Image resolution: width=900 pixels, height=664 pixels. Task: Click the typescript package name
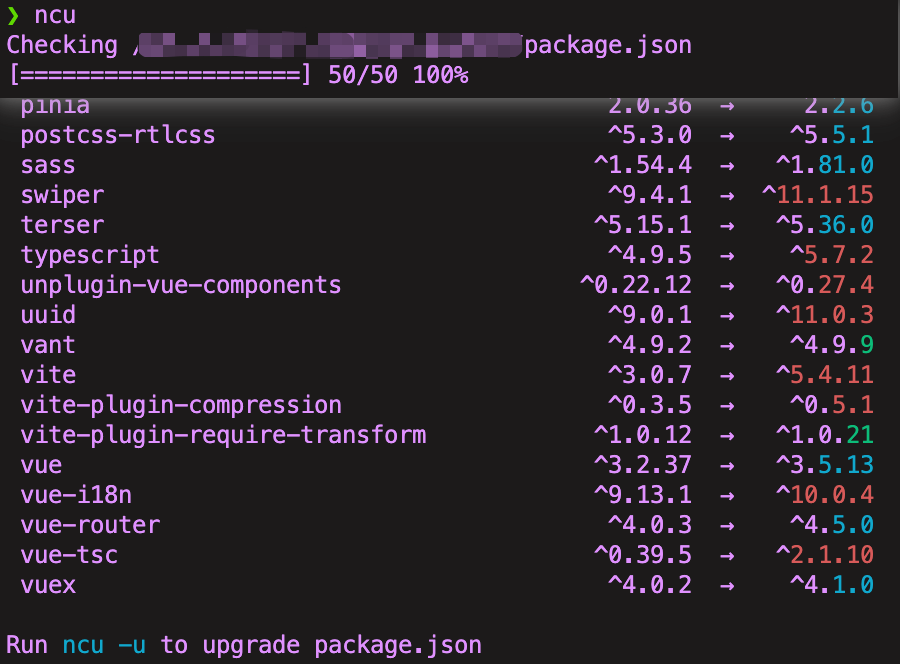coord(90,255)
